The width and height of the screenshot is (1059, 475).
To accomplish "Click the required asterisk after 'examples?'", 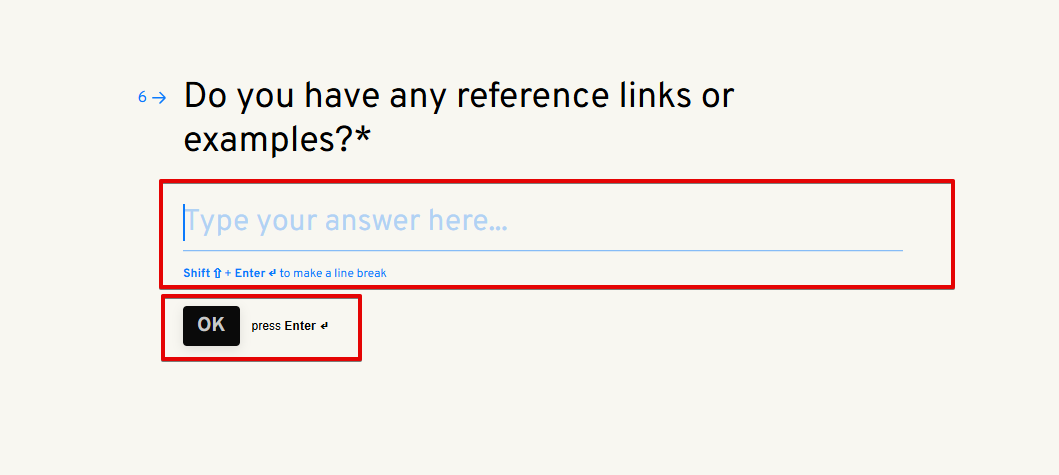I will coord(362,140).
